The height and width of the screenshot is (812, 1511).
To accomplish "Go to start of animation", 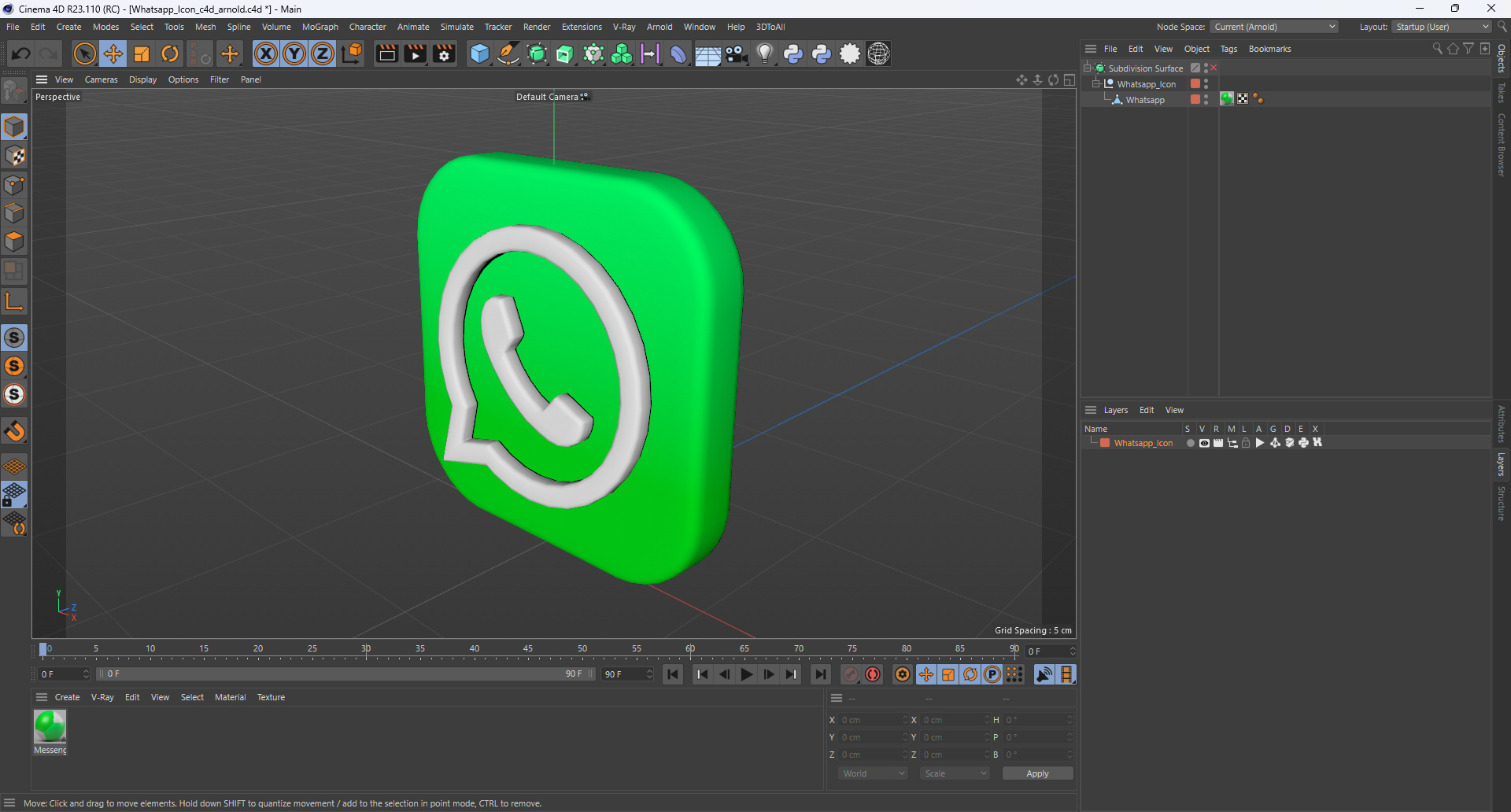I will tap(673, 674).
